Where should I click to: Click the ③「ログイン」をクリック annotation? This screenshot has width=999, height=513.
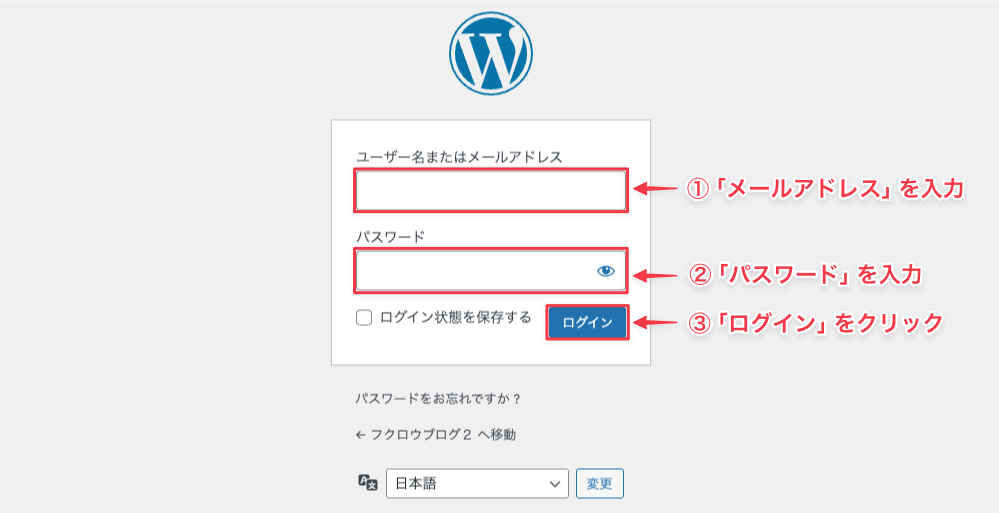[816, 323]
